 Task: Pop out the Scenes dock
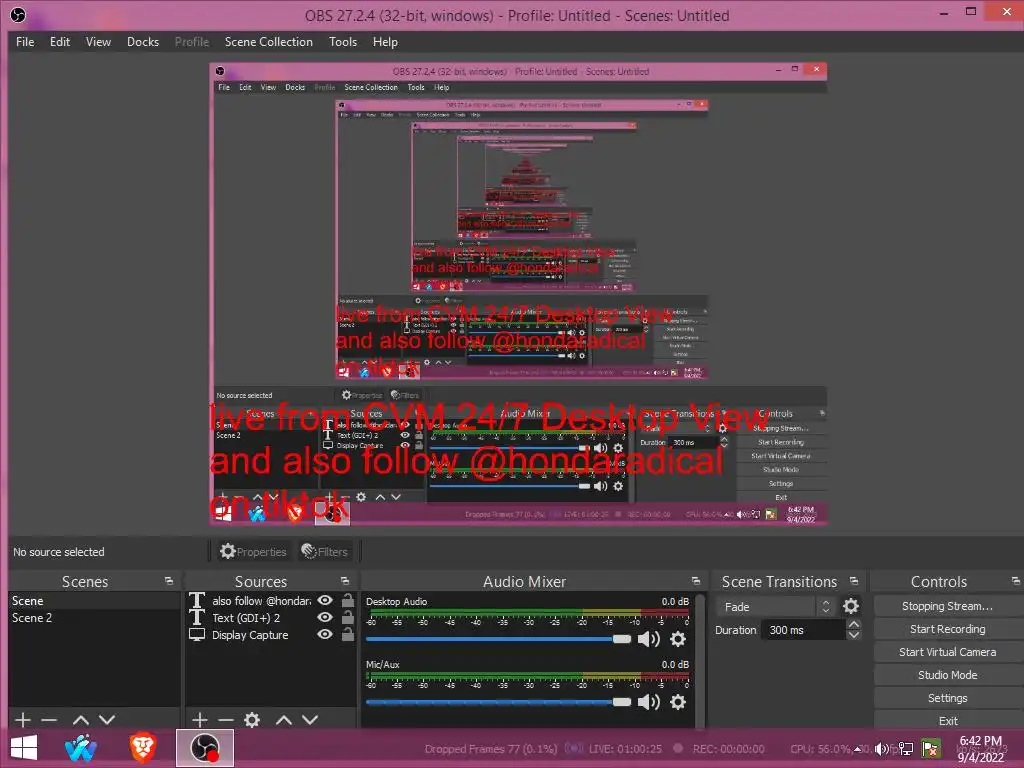169,581
